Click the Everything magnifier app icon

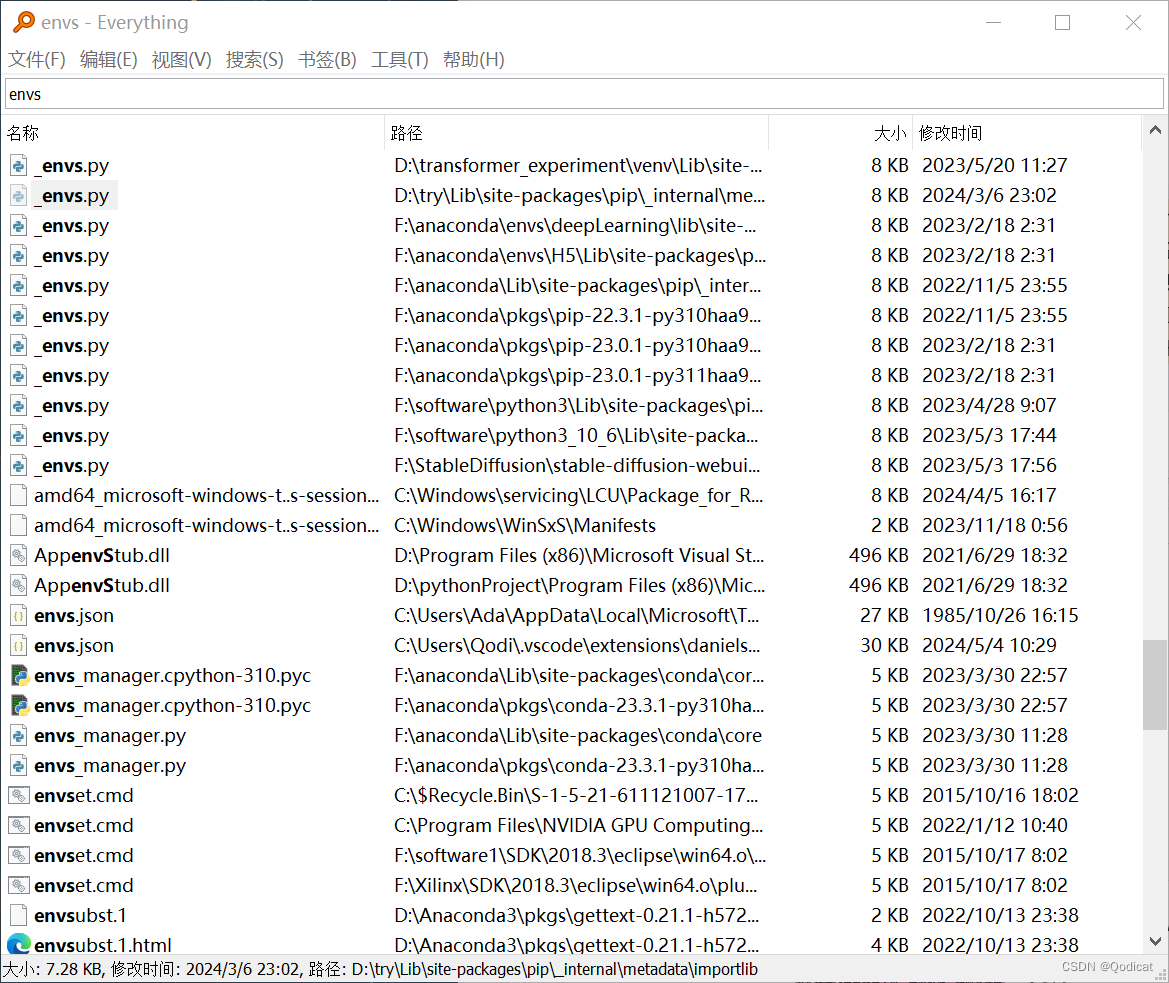pos(23,22)
